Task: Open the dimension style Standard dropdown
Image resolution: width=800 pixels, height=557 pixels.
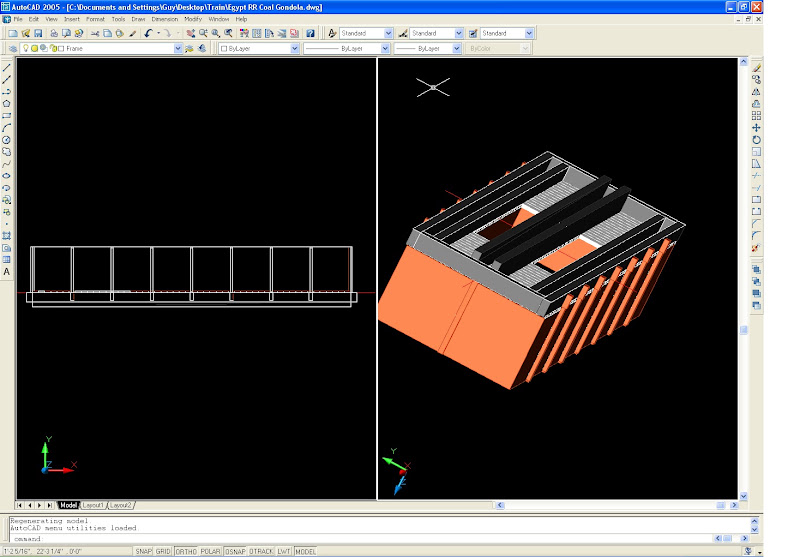Action: point(459,33)
